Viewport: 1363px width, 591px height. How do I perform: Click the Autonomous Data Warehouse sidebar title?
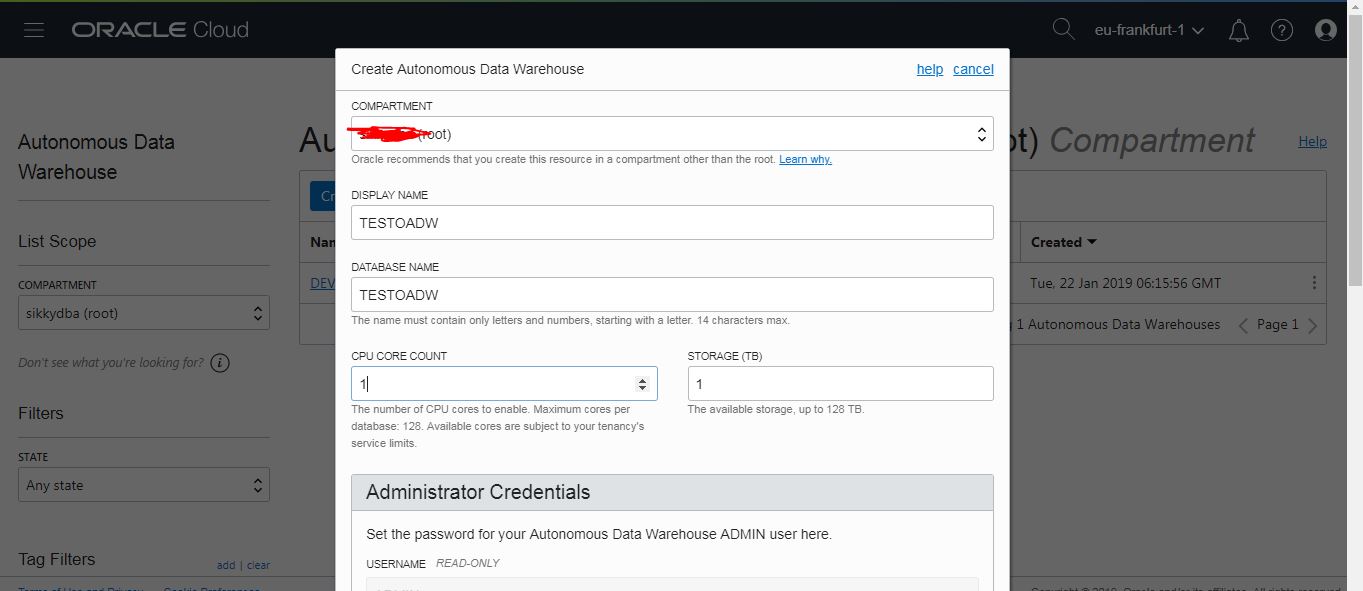pos(96,157)
